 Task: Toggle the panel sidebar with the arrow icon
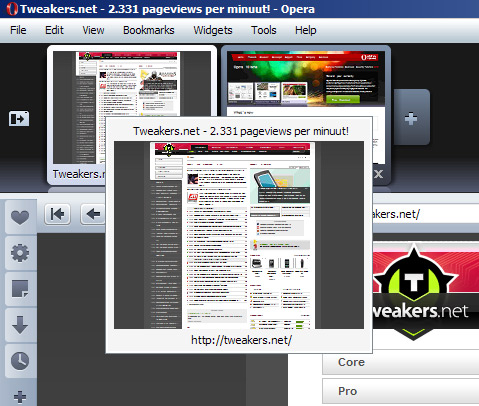point(19,119)
